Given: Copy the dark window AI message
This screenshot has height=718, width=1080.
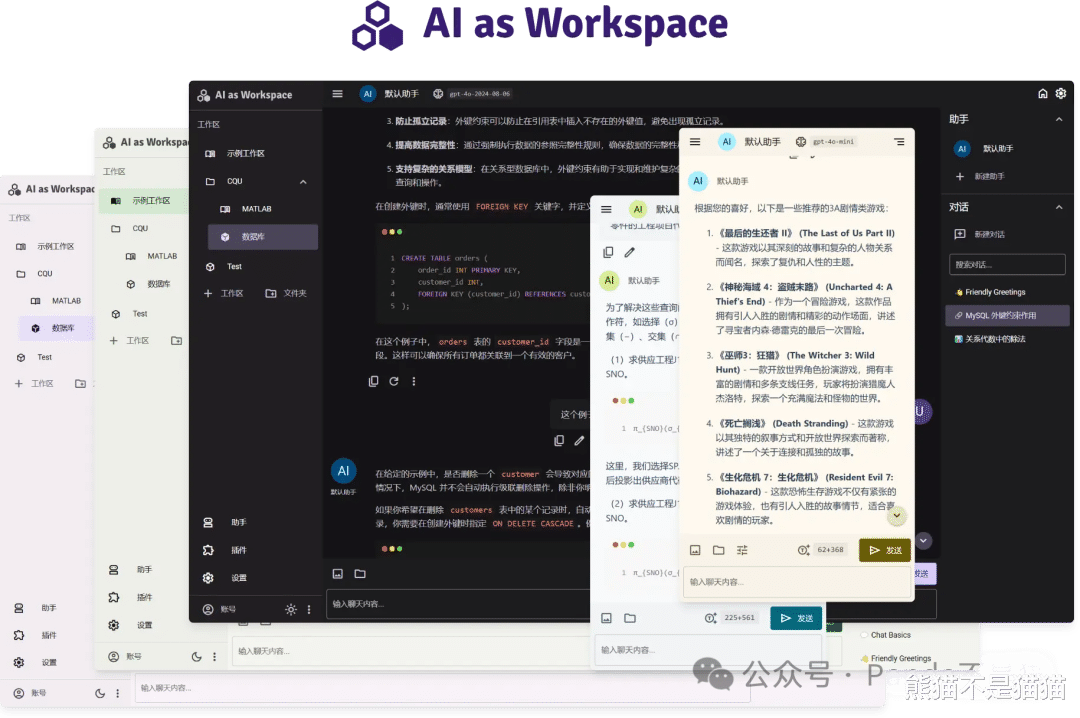Looking at the screenshot, I should (x=373, y=381).
